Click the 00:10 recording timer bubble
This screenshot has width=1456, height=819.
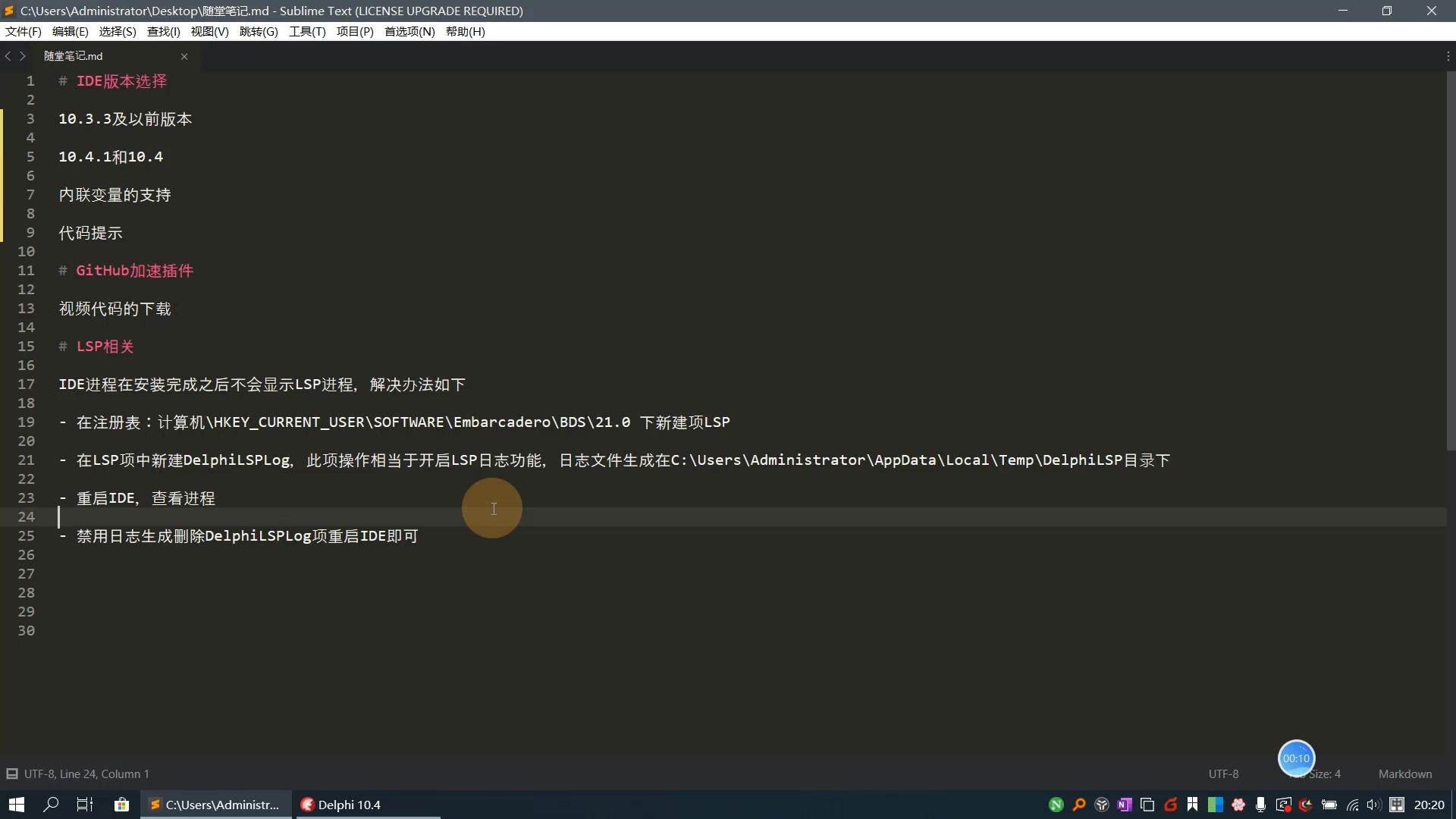click(1296, 758)
